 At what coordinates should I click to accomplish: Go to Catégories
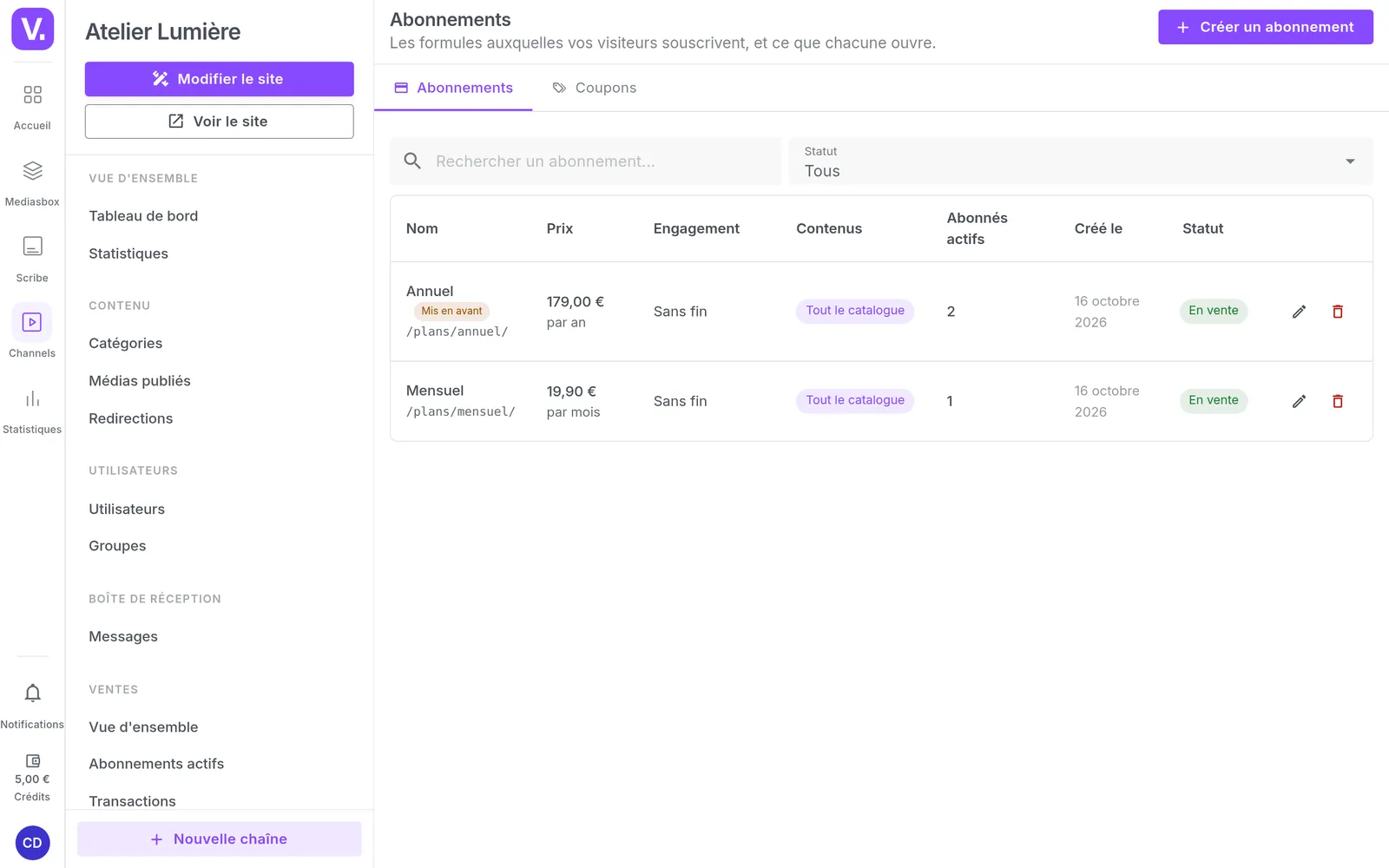126,343
